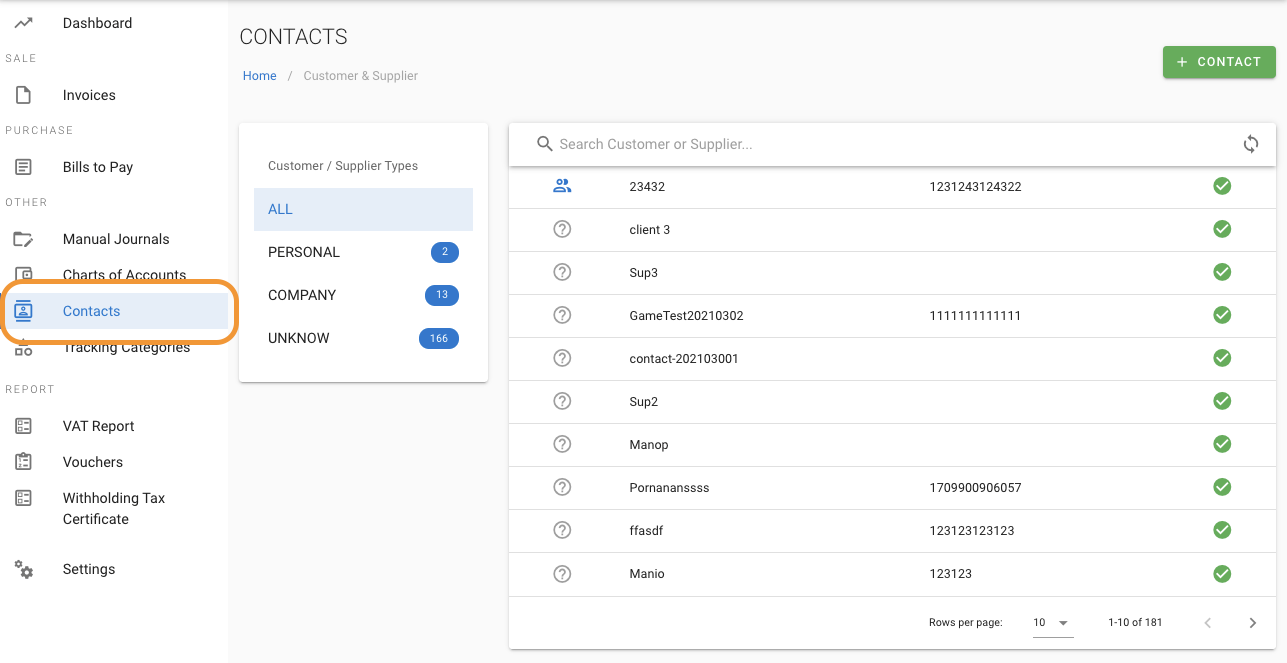This screenshot has height=663, width=1287.
Task: Select contact name GameTest20210302
Action: click(686, 315)
